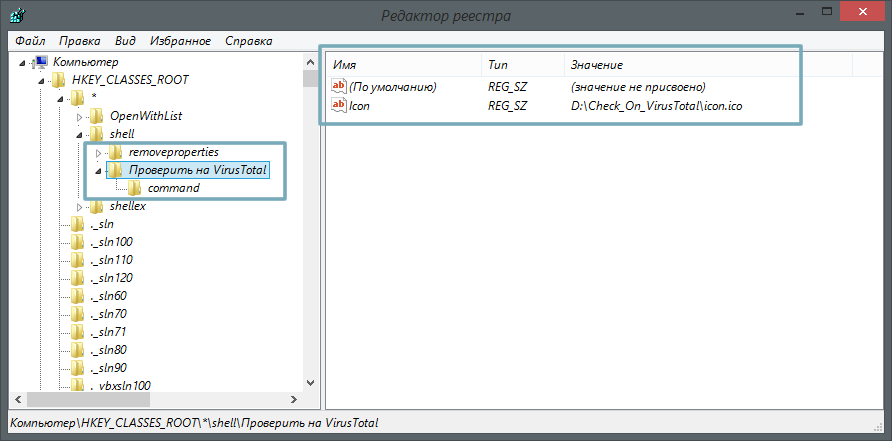Collapse the Компьютер tree node
This screenshot has height=441, width=892.
[22, 63]
